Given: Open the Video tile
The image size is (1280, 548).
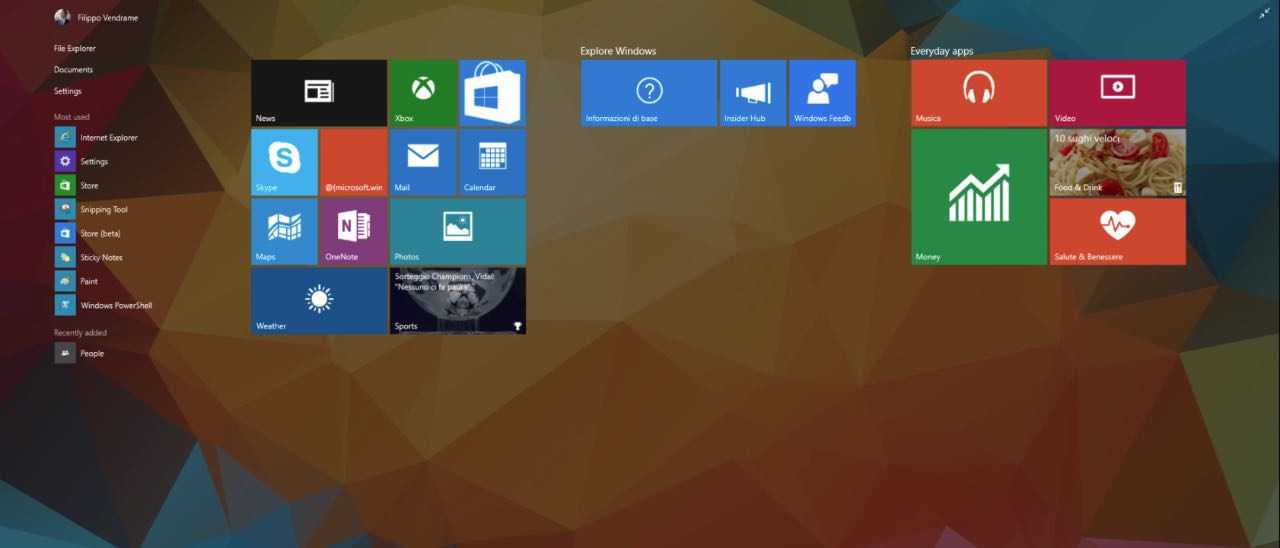Looking at the screenshot, I should tap(1118, 93).
